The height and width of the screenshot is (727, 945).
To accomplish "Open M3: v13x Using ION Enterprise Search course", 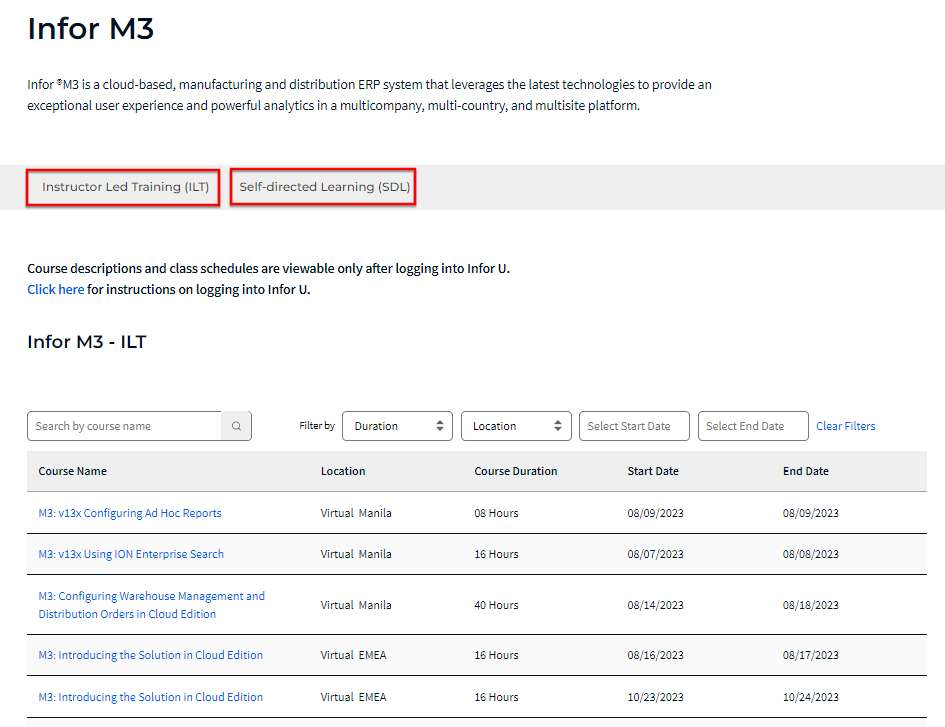I will (131, 554).
